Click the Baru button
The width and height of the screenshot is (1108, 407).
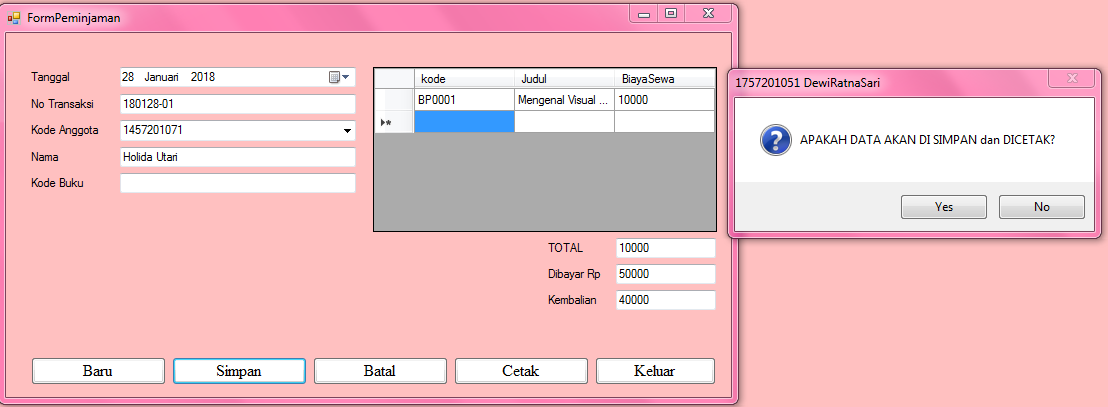(98, 371)
